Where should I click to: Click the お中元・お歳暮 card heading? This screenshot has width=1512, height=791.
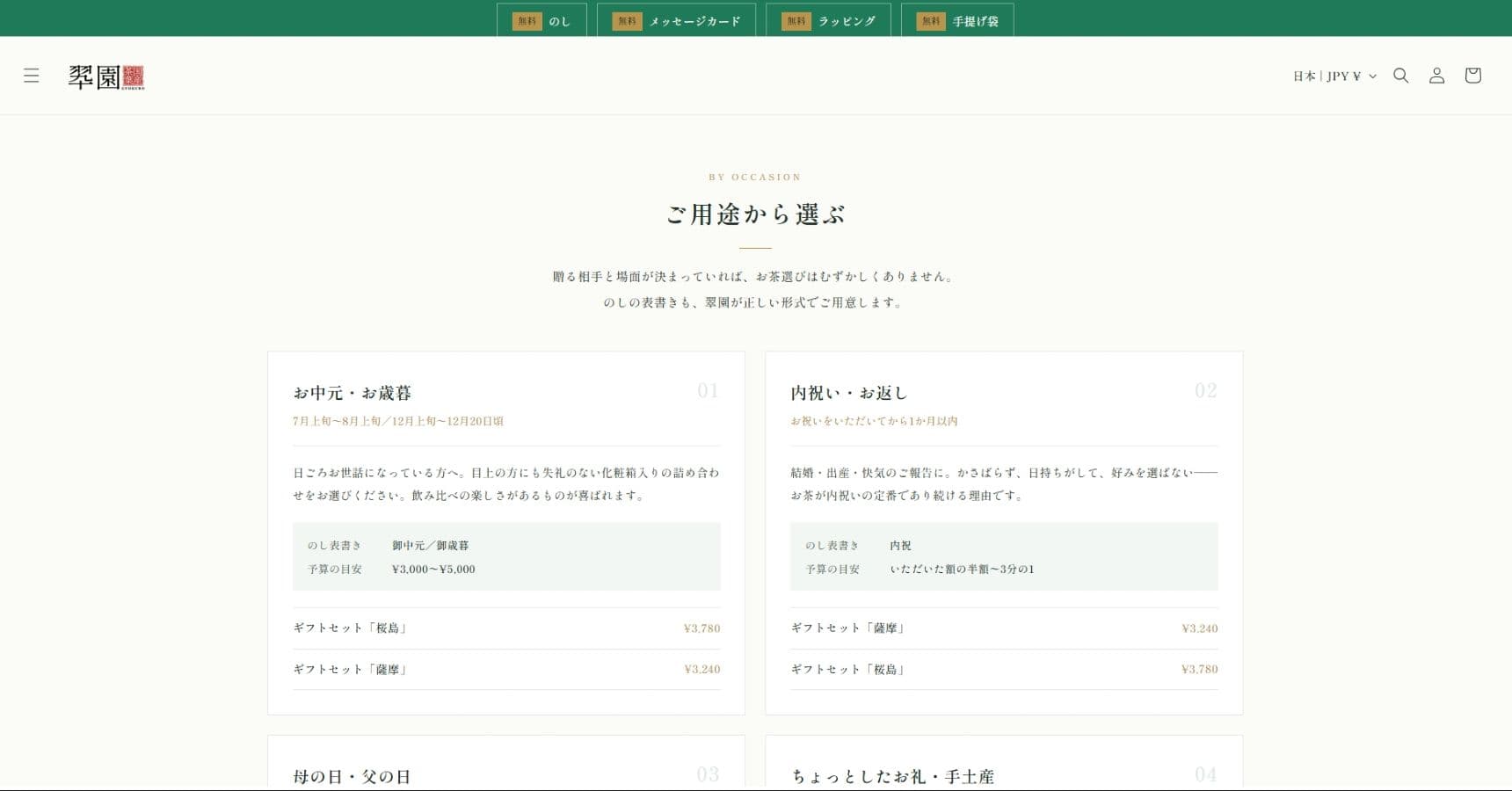[353, 393]
